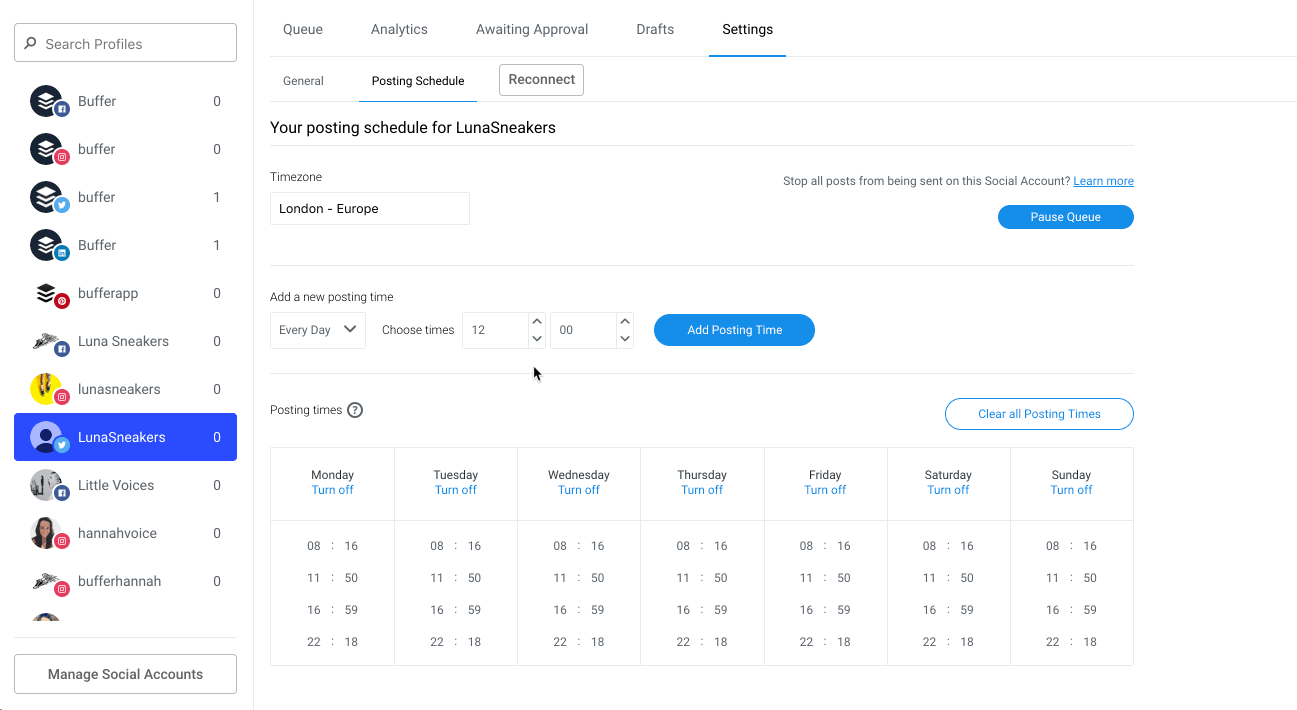This screenshot has height=710, width=1297.
Task: Select the hannahvoice profile avatar
Action: click(x=47, y=533)
